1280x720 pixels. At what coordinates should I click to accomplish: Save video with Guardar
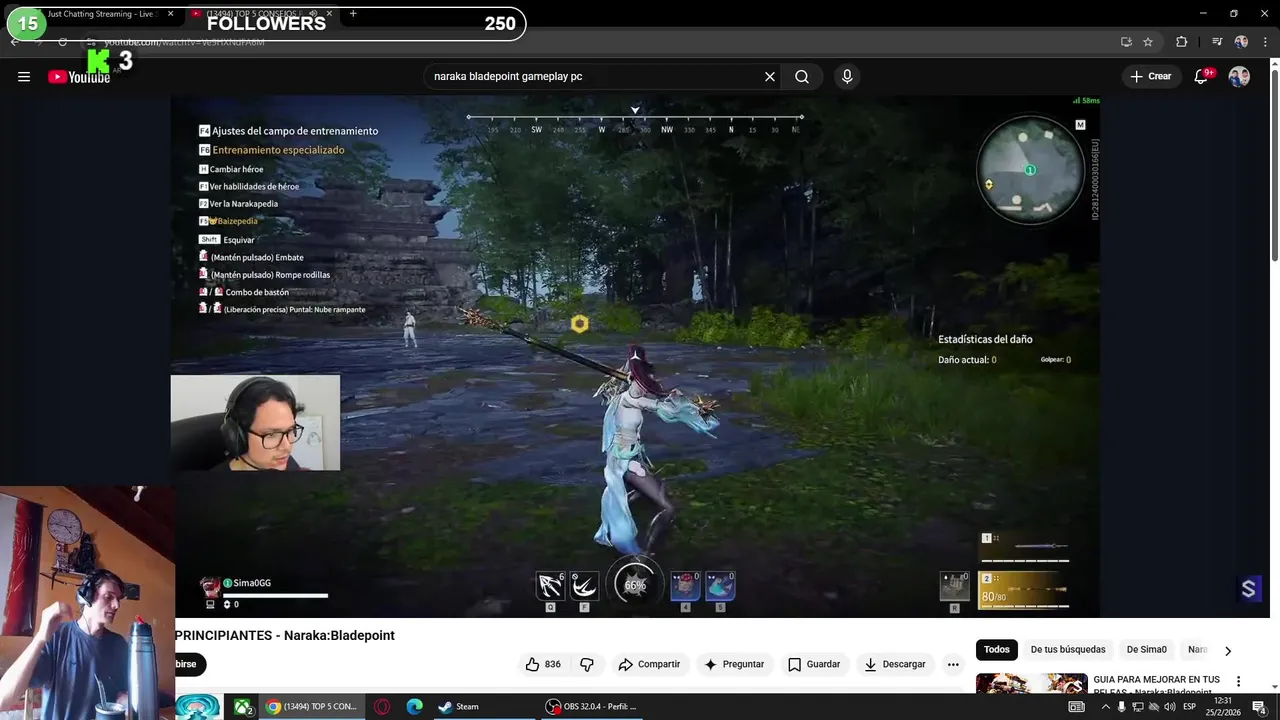click(x=814, y=664)
